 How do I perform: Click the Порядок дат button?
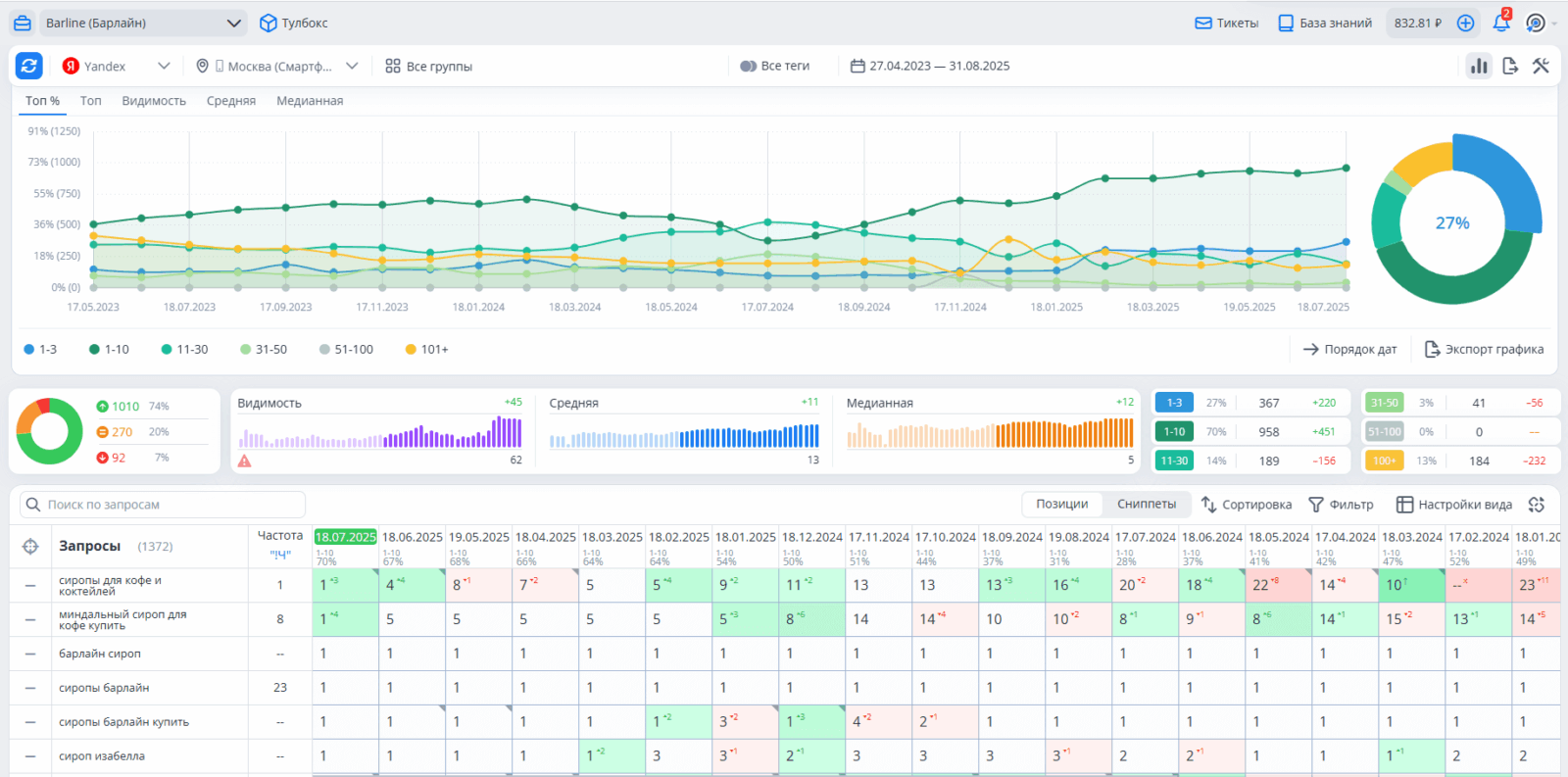pos(1349,349)
